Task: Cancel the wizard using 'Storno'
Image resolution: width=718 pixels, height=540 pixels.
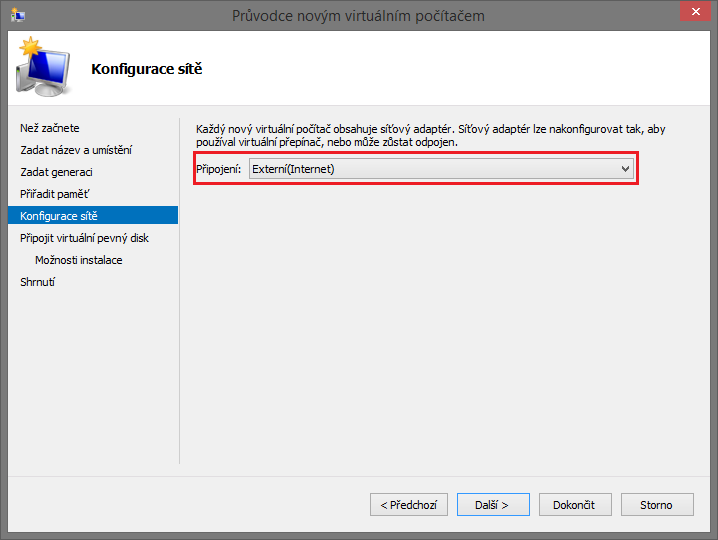Action: [x=656, y=505]
